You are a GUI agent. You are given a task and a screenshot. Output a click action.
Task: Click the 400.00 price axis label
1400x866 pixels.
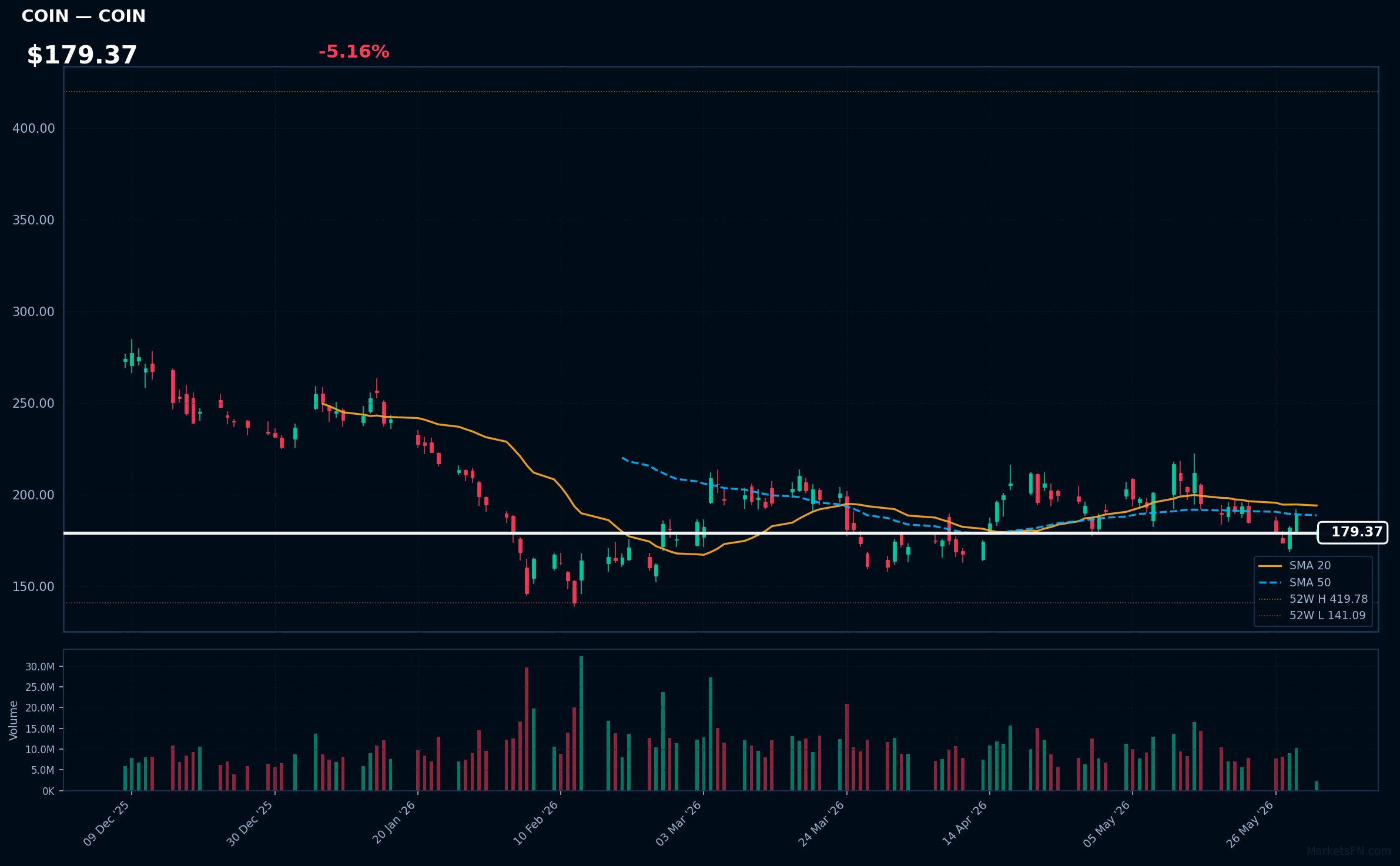pos(34,128)
